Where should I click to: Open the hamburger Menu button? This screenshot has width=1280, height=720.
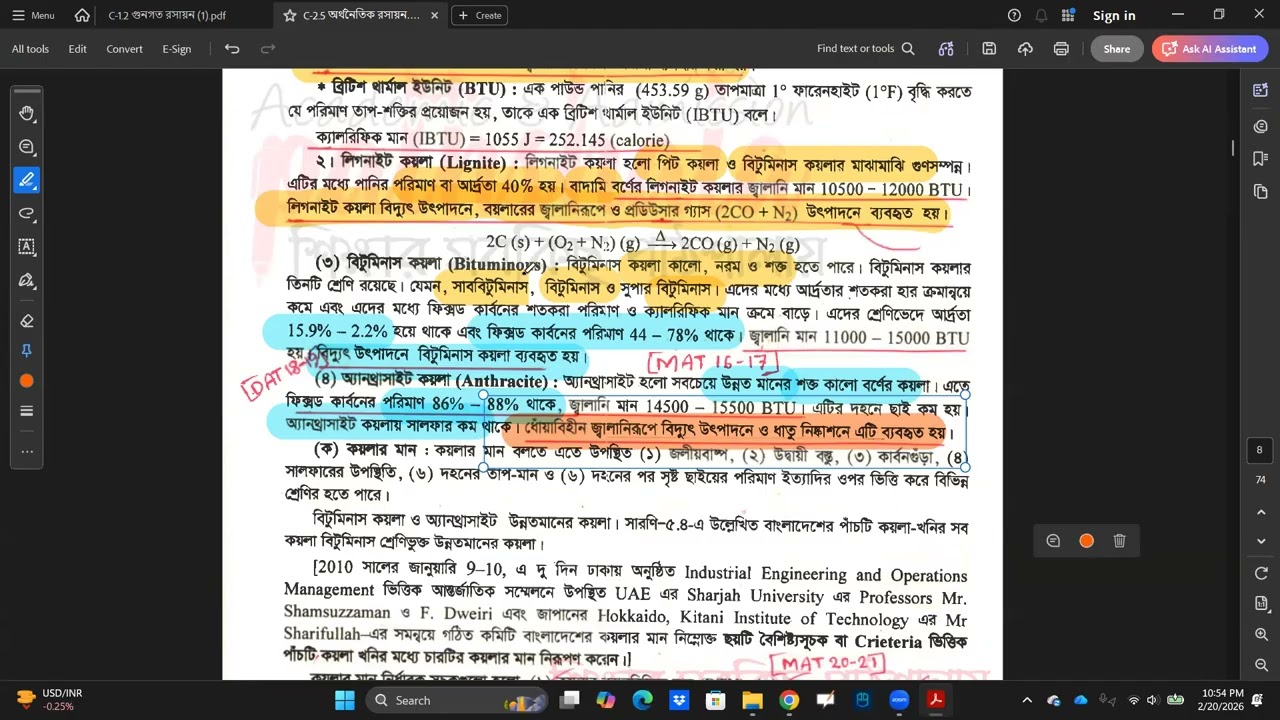pos(32,15)
